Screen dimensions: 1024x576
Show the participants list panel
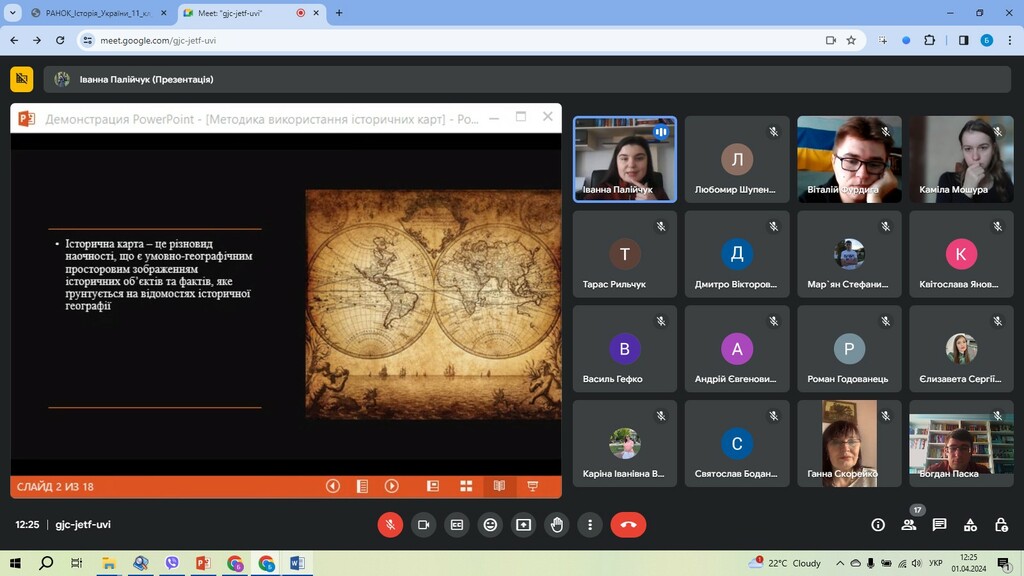908,524
